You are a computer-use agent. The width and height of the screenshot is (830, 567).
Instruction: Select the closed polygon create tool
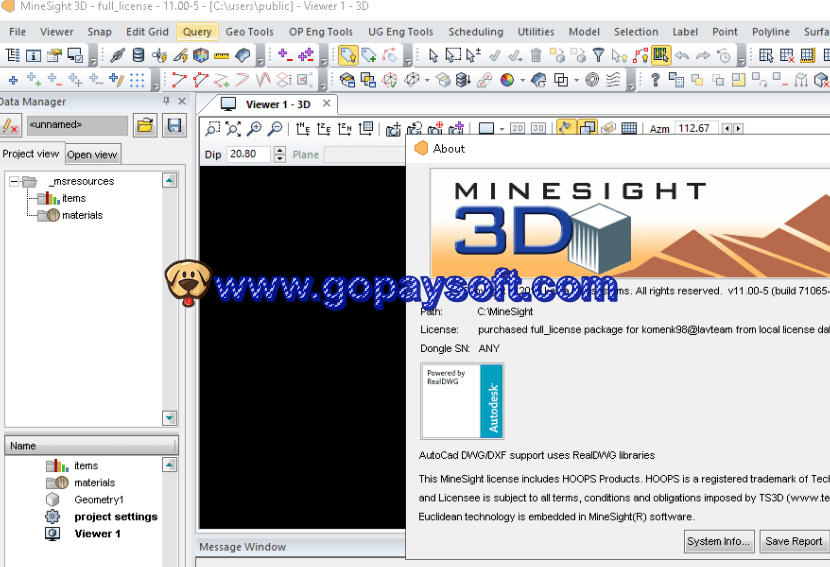click(x=201, y=80)
